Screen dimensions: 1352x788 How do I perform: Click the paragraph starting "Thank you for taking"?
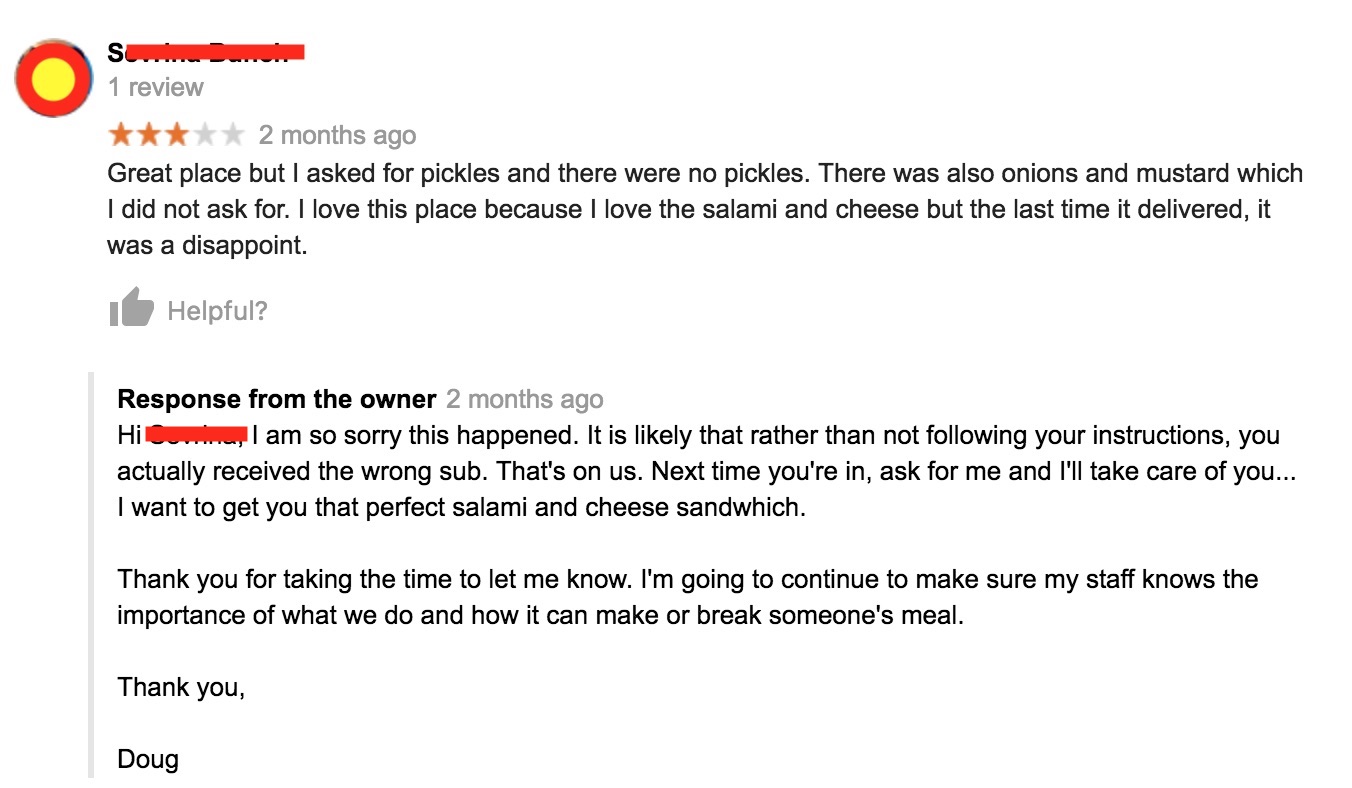687,597
